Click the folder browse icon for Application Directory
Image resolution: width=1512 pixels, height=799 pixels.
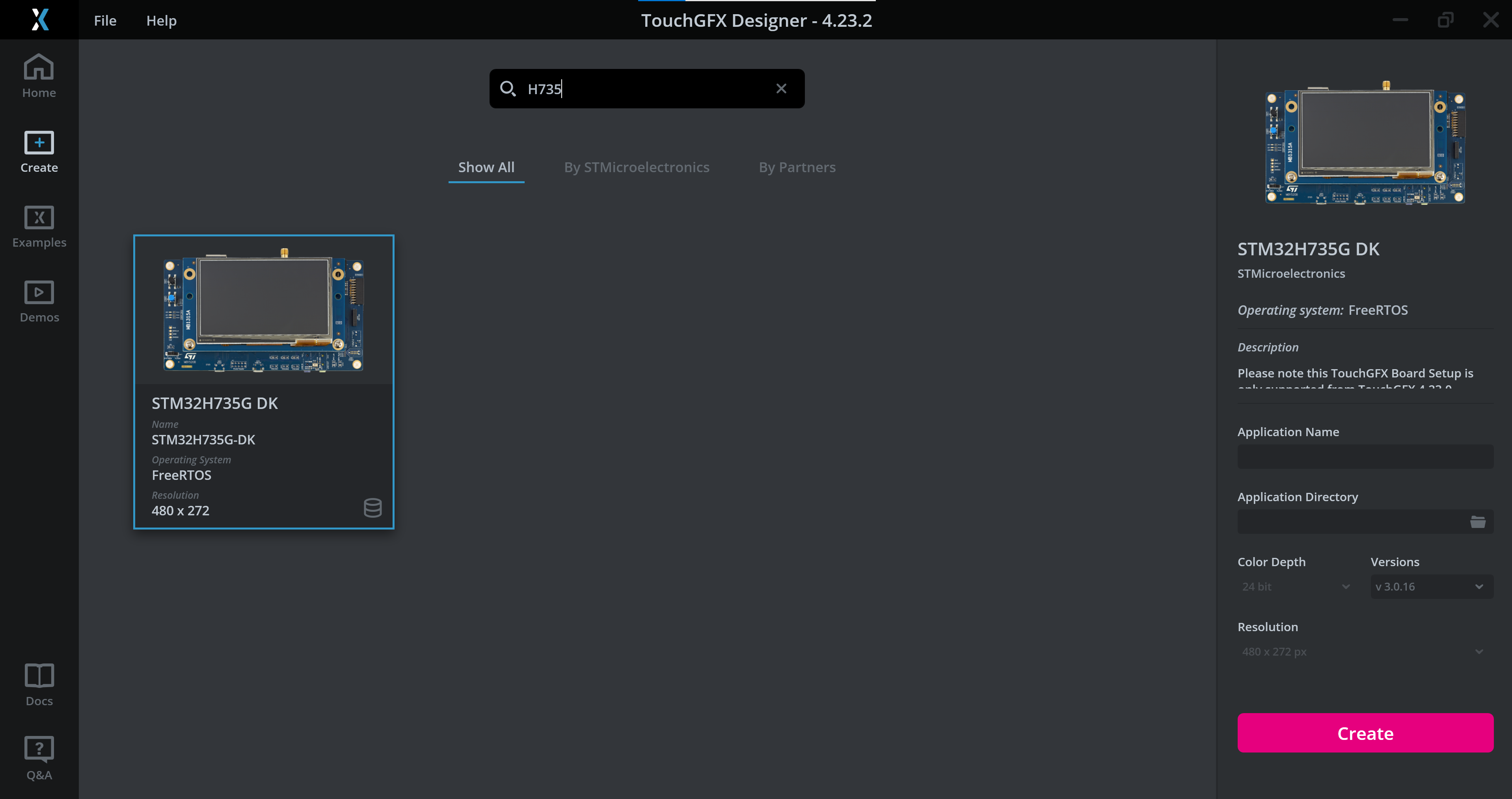click(x=1477, y=522)
